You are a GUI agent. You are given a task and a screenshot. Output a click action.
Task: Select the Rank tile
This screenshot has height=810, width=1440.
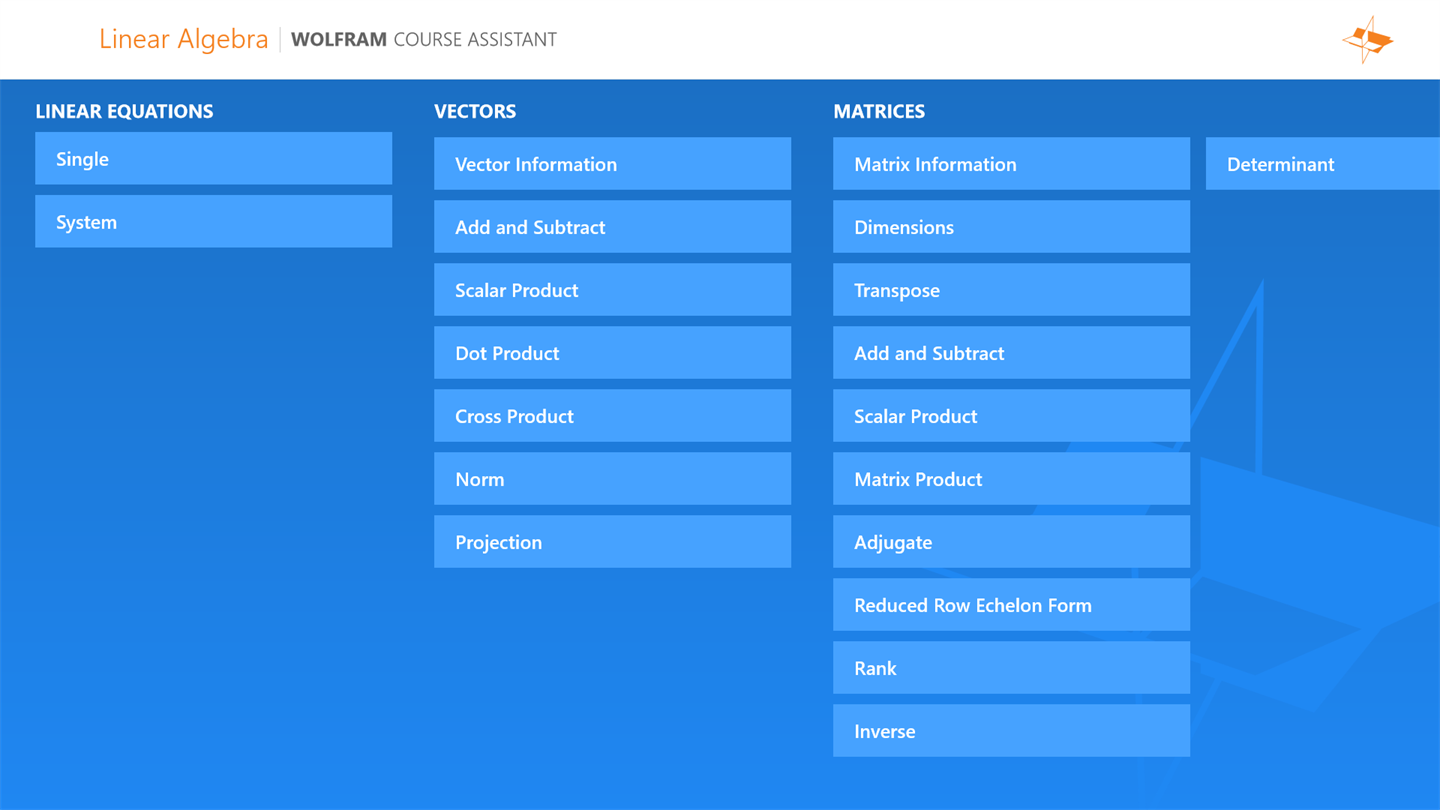click(1011, 668)
